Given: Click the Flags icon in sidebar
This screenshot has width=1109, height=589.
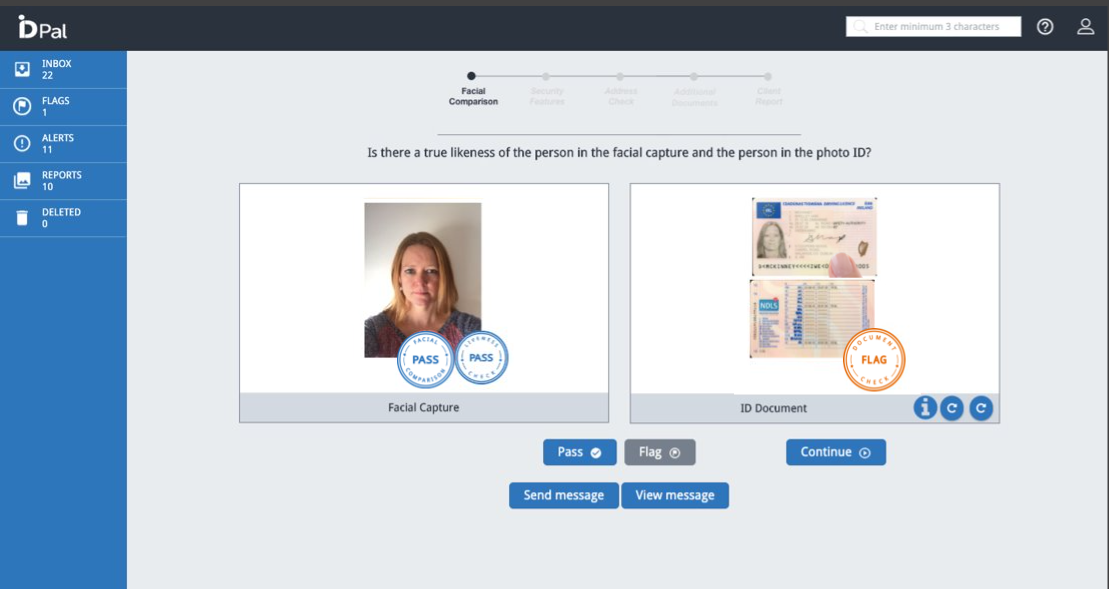Looking at the screenshot, I should (x=22, y=106).
